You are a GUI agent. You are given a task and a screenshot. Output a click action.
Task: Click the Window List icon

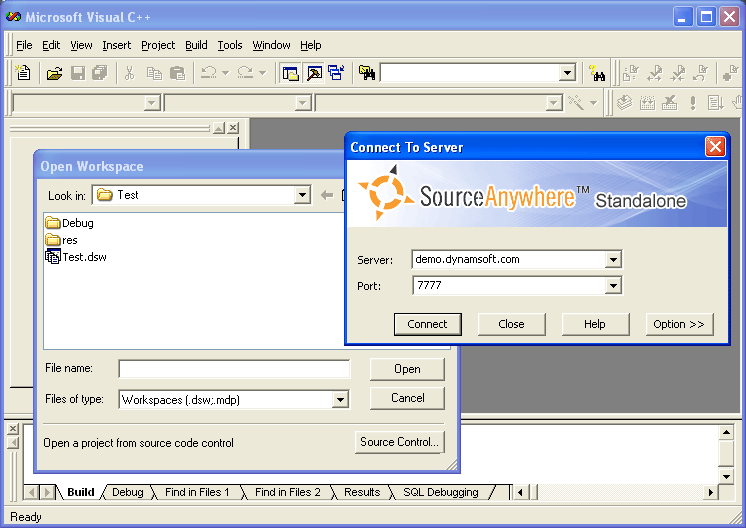click(337, 73)
